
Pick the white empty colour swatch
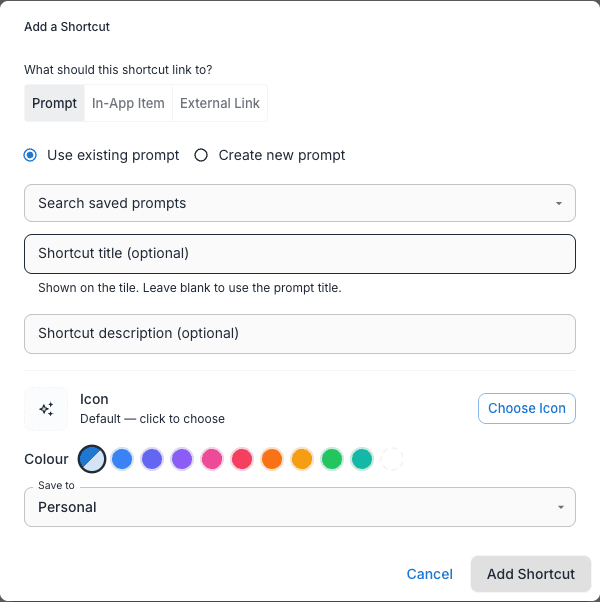[x=392, y=459]
